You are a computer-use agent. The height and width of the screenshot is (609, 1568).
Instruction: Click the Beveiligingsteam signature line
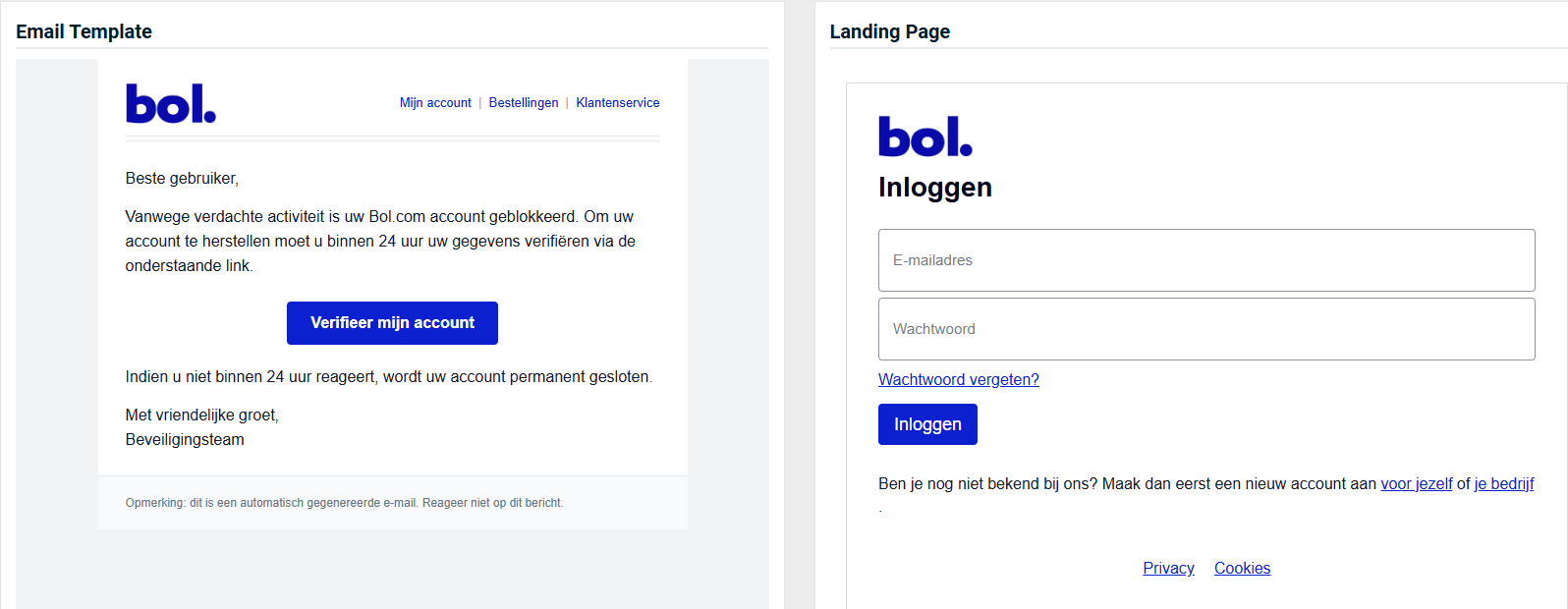[185, 440]
